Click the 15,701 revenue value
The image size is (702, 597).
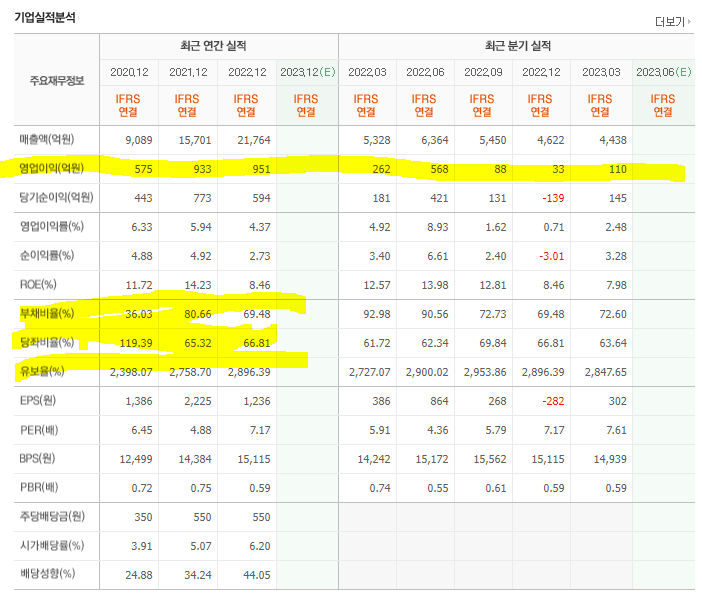[x=195, y=140]
